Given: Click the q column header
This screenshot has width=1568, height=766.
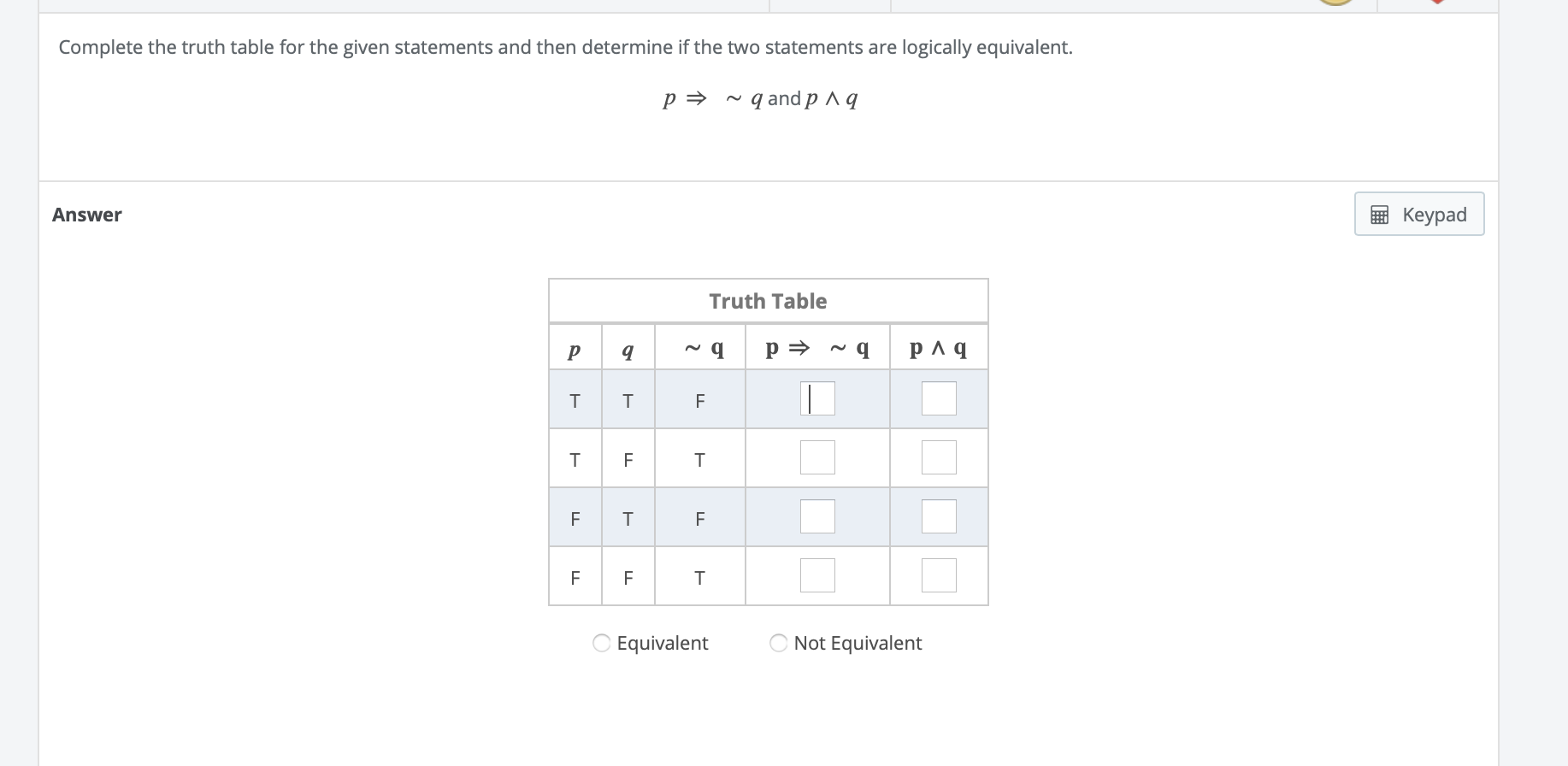Looking at the screenshot, I should 628,347.
